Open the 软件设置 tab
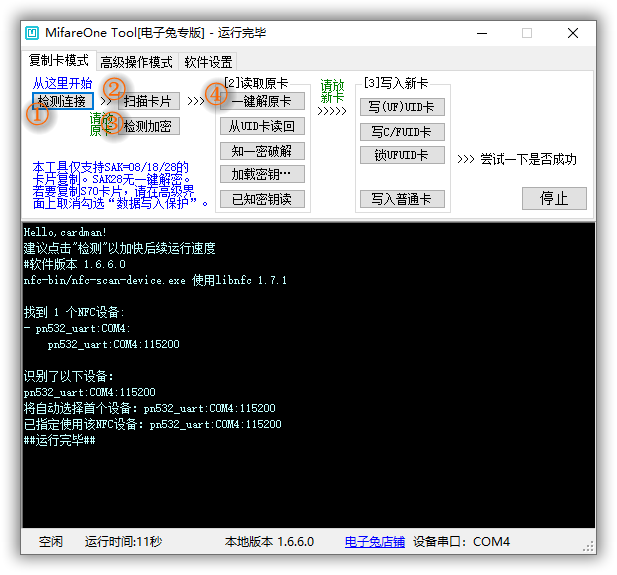 click(x=208, y=62)
